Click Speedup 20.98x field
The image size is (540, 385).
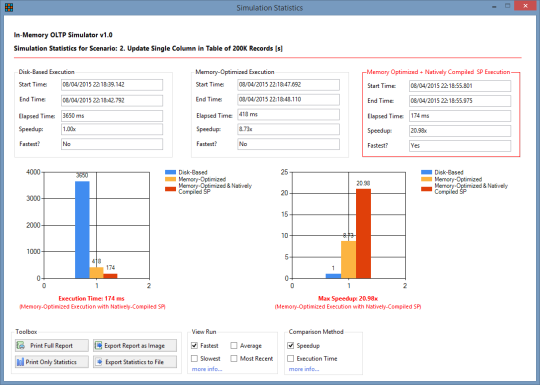tap(460, 131)
